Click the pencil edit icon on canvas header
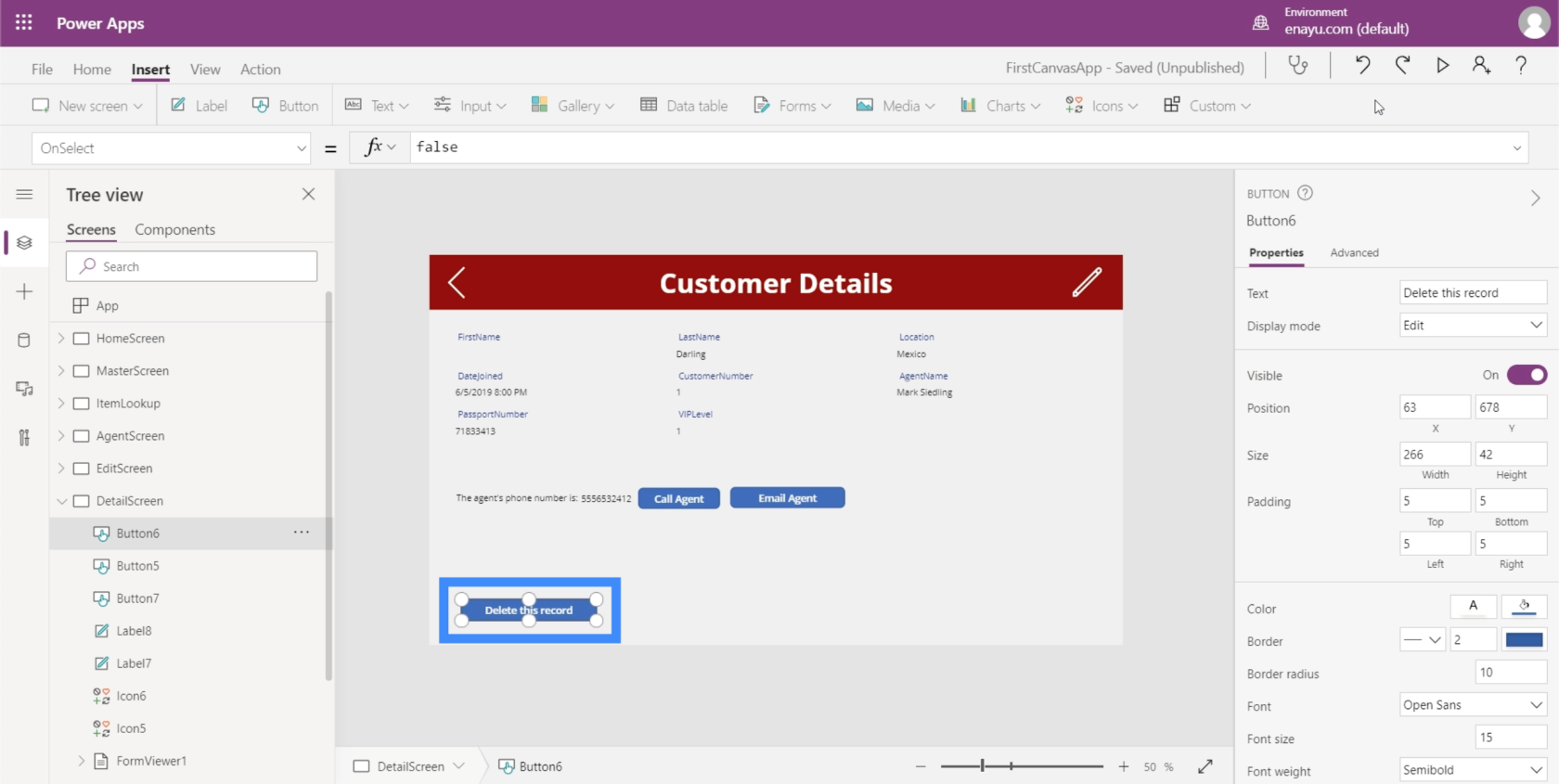The image size is (1559, 784). coord(1087,282)
